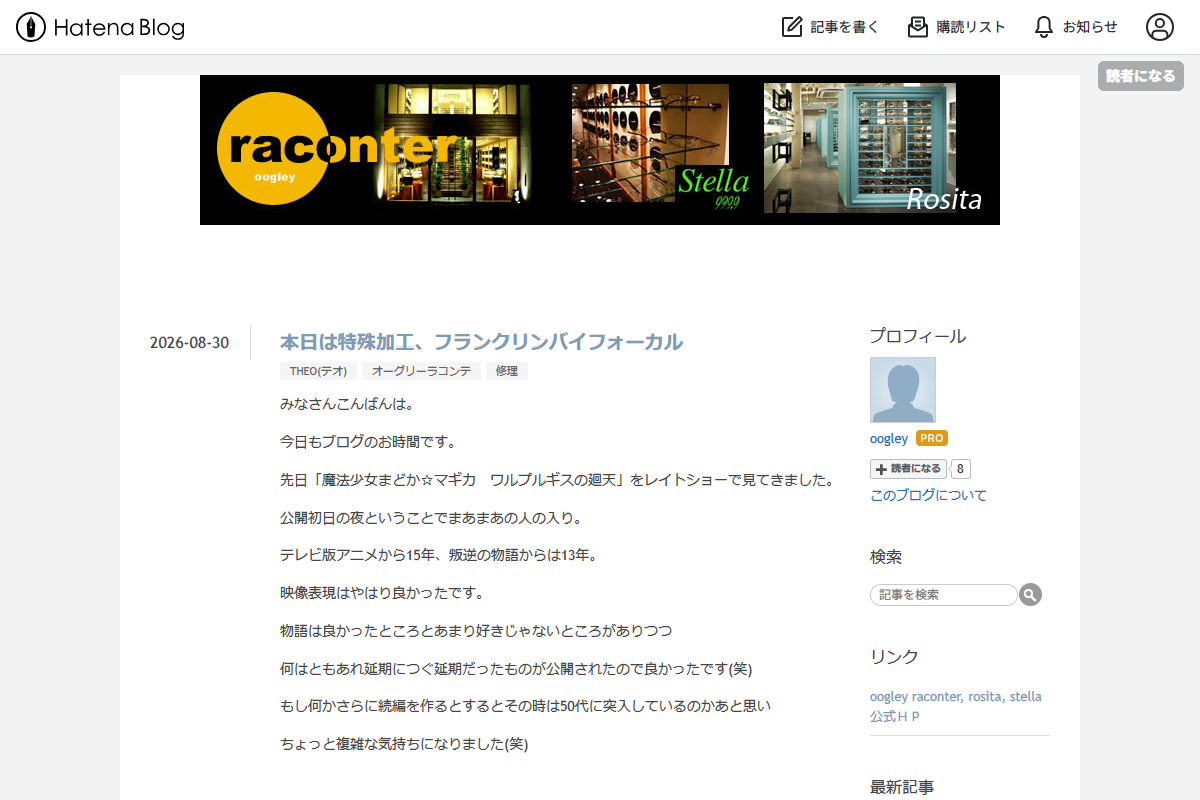Click the line about 50代に突入
The width and height of the screenshot is (1200, 800).
click(x=526, y=706)
